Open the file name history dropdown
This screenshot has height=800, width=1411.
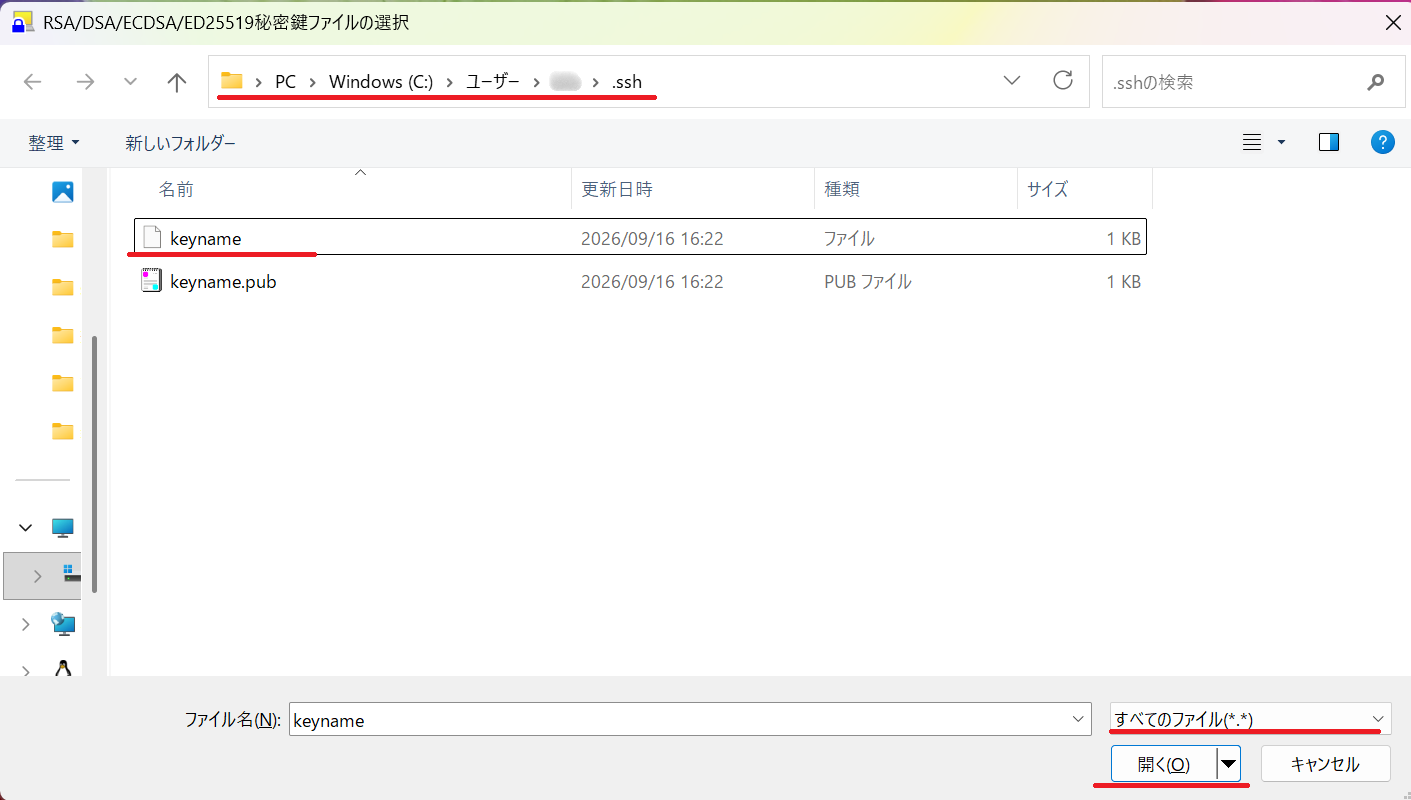(x=1079, y=720)
